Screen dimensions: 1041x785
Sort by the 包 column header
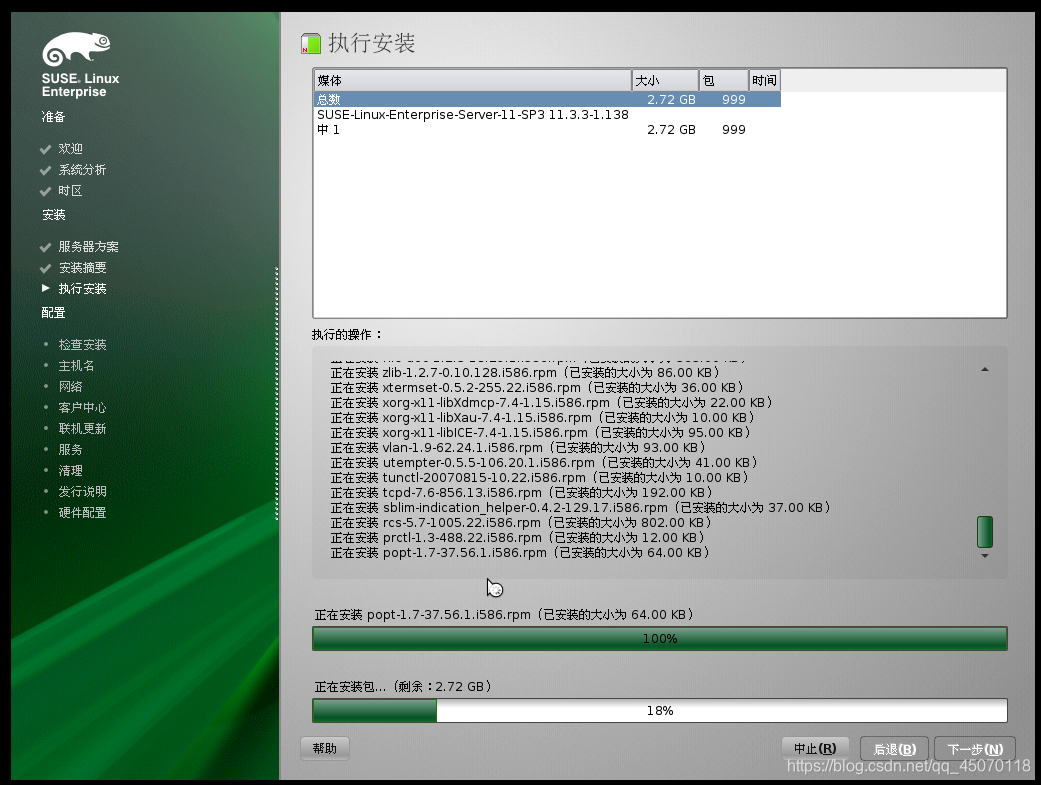pyautogui.click(x=724, y=80)
